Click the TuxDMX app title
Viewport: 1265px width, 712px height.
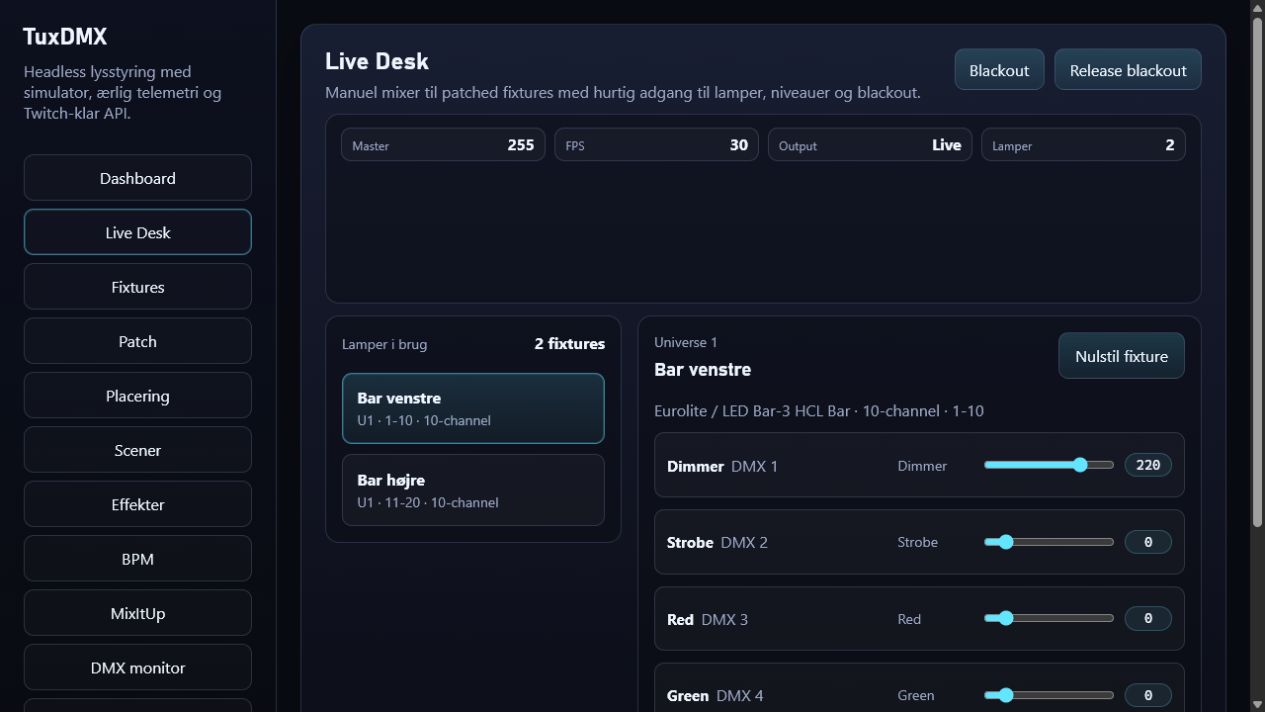click(x=65, y=37)
